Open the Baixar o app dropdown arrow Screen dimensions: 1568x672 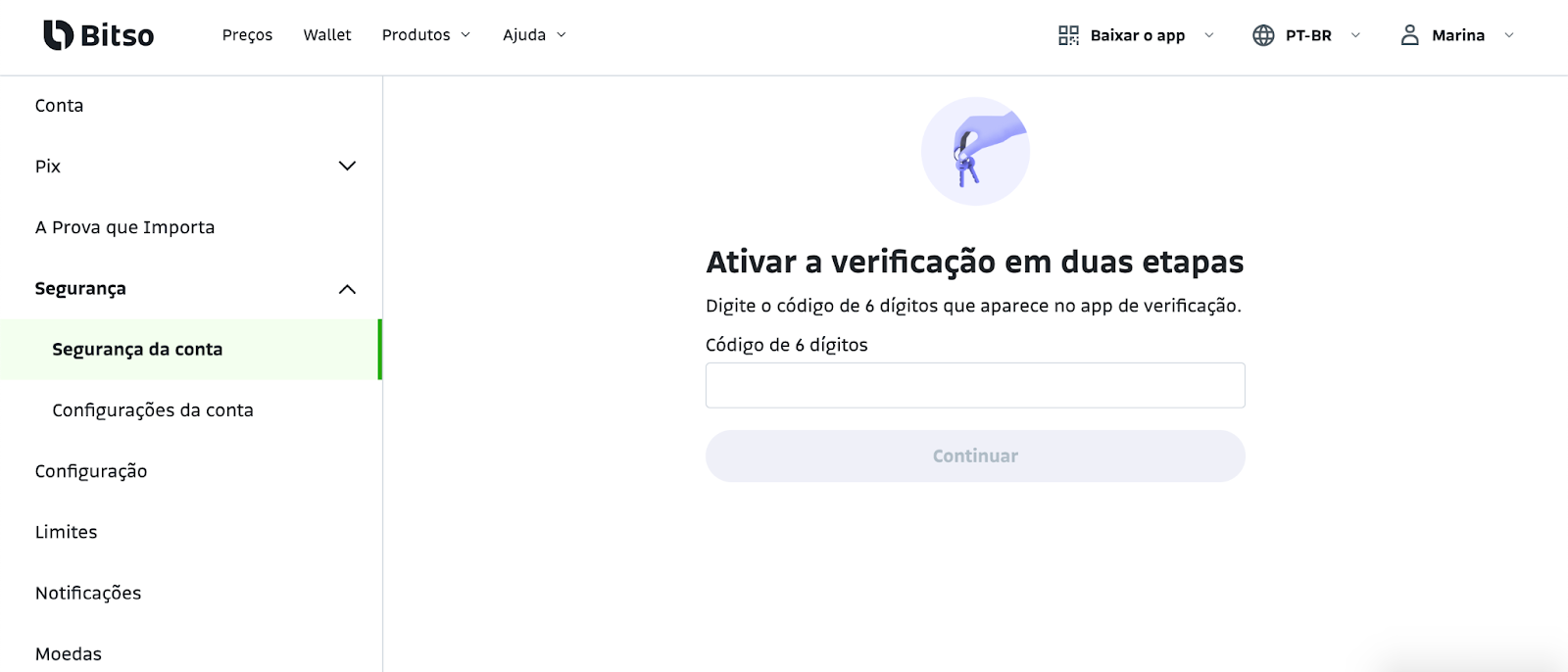[1208, 35]
